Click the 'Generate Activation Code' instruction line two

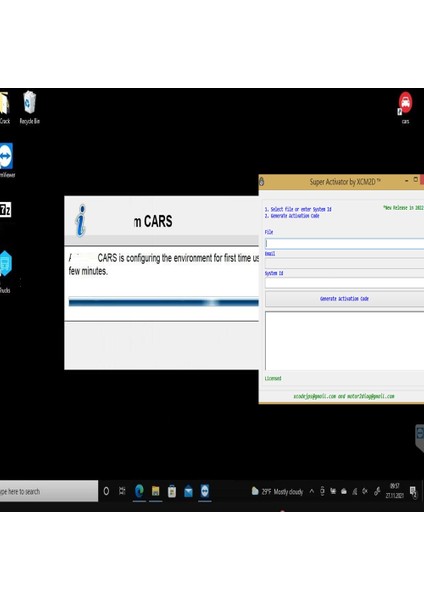coord(292,216)
